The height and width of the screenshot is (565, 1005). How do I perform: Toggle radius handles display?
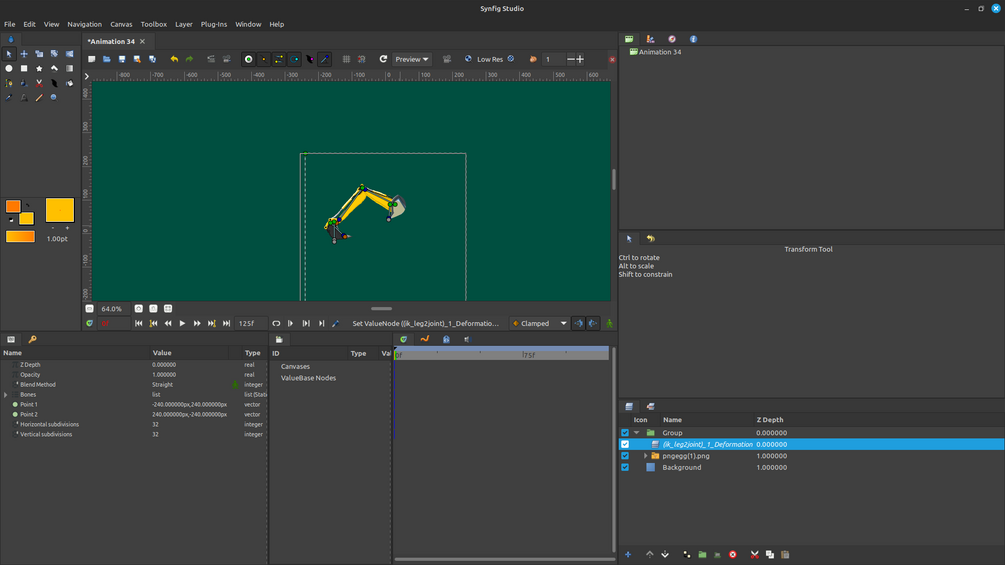[x=295, y=59]
